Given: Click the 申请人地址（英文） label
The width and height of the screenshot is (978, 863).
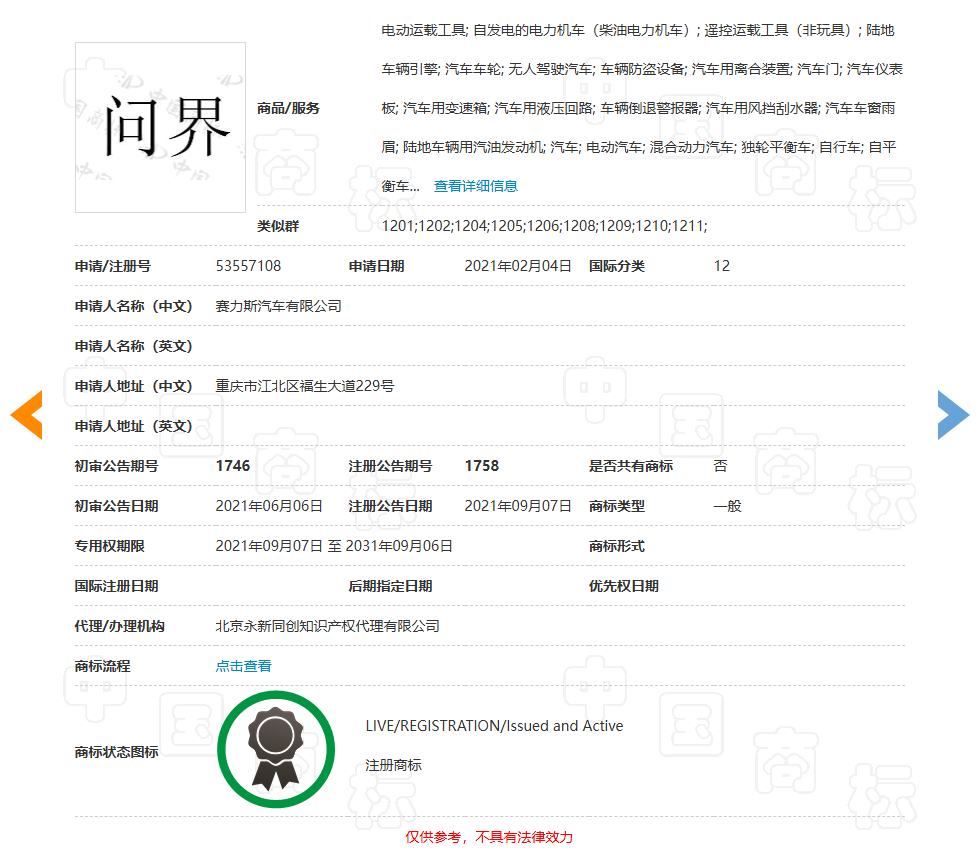Looking at the screenshot, I should pyautogui.click(x=133, y=426).
